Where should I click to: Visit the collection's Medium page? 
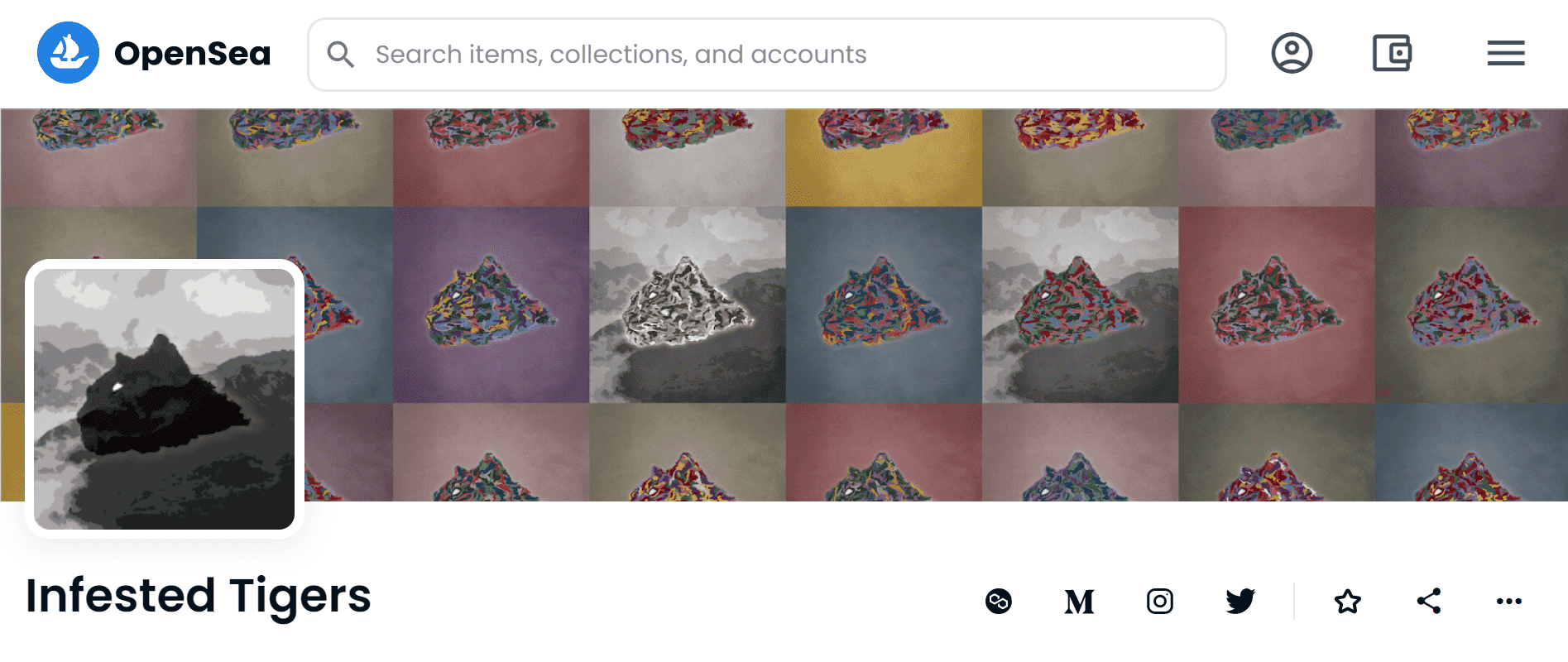pyautogui.click(x=1079, y=601)
